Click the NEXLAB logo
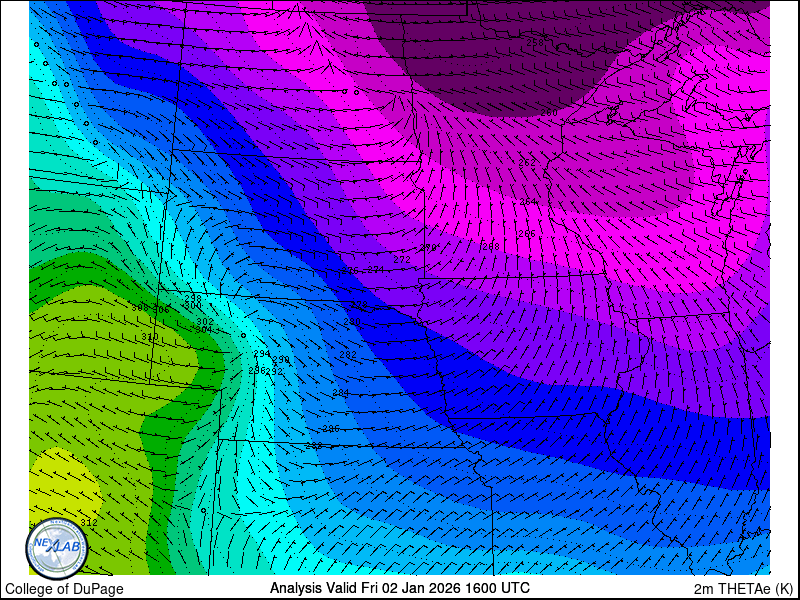Image resolution: width=800 pixels, height=600 pixels. [57, 548]
